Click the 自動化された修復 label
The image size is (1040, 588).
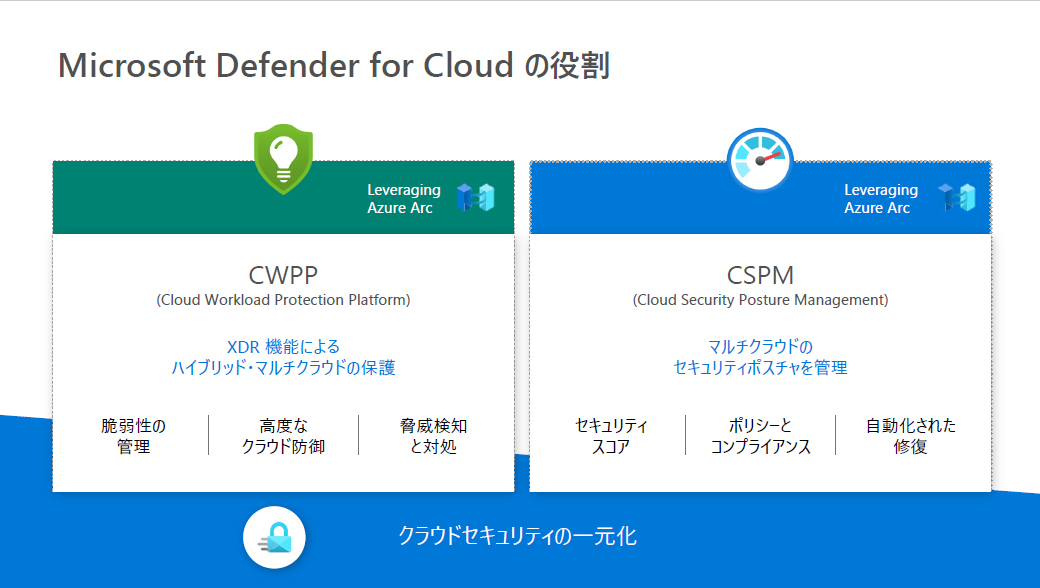click(x=910, y=436)
